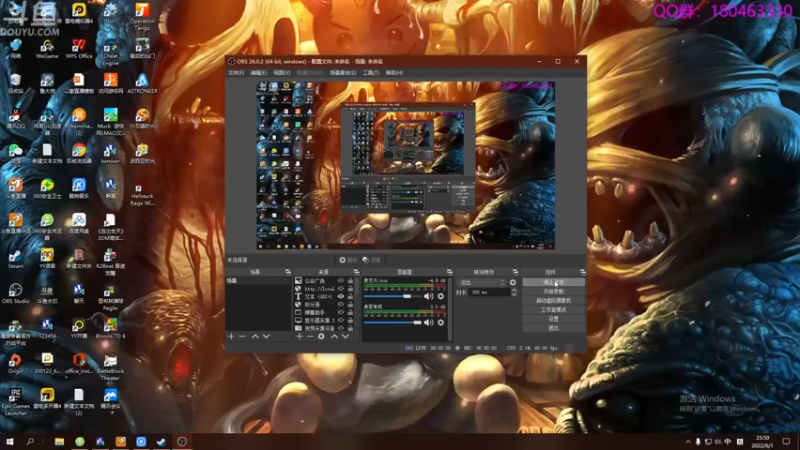Toggle visibility of the 公会广告 source

click(x=341, y=281)
